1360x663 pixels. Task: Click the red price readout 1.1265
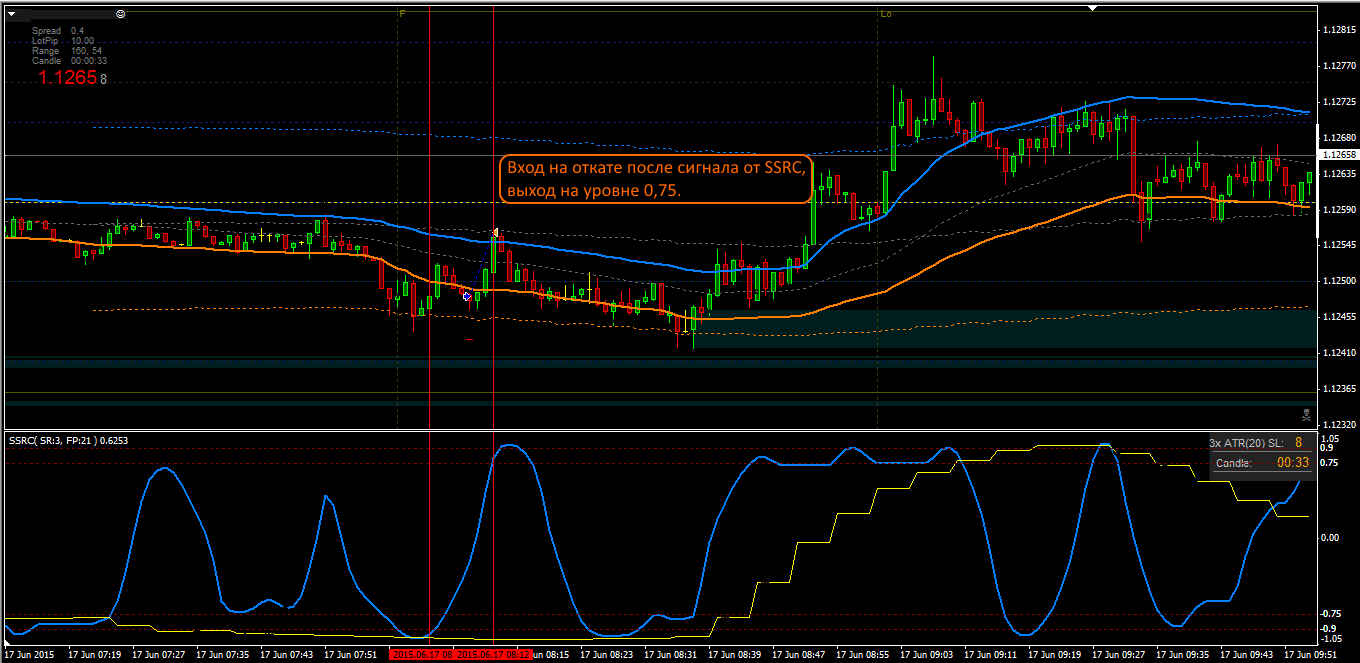pyautogui.click(x=68, y=77)
